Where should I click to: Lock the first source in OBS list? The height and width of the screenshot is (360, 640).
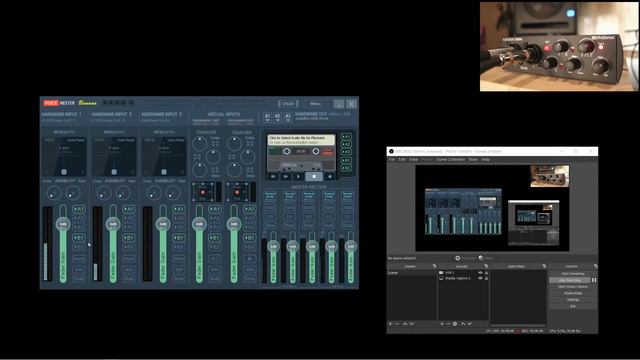[486, 273]
